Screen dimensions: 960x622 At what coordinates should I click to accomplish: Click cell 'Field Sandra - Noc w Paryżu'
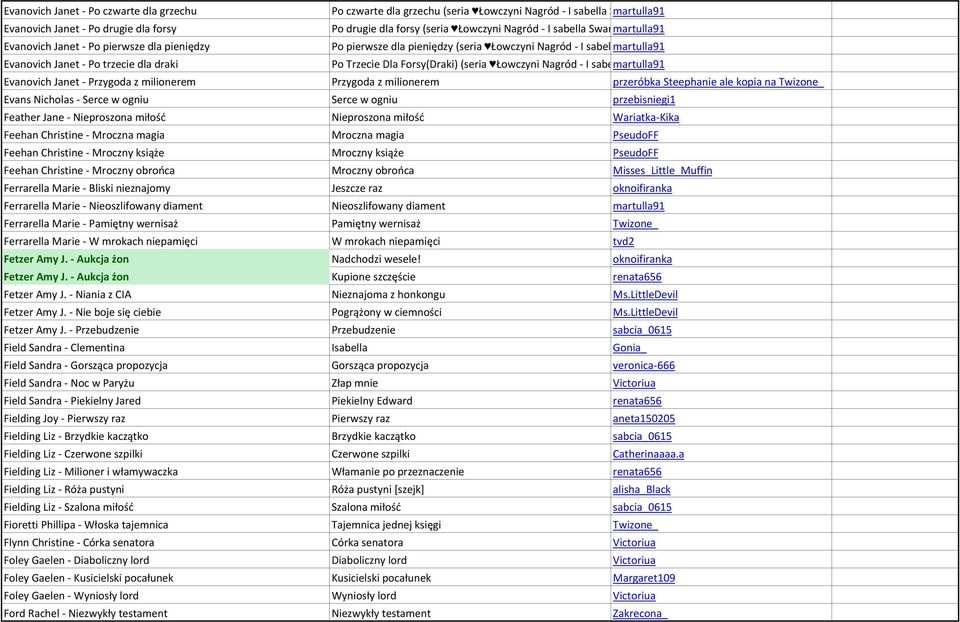click(165, 383)
